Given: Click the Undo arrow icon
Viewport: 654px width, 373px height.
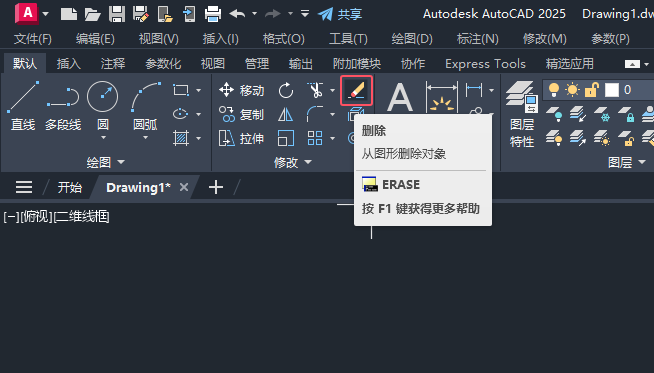Looking at the screenshot, I should (x=237, y=14).
